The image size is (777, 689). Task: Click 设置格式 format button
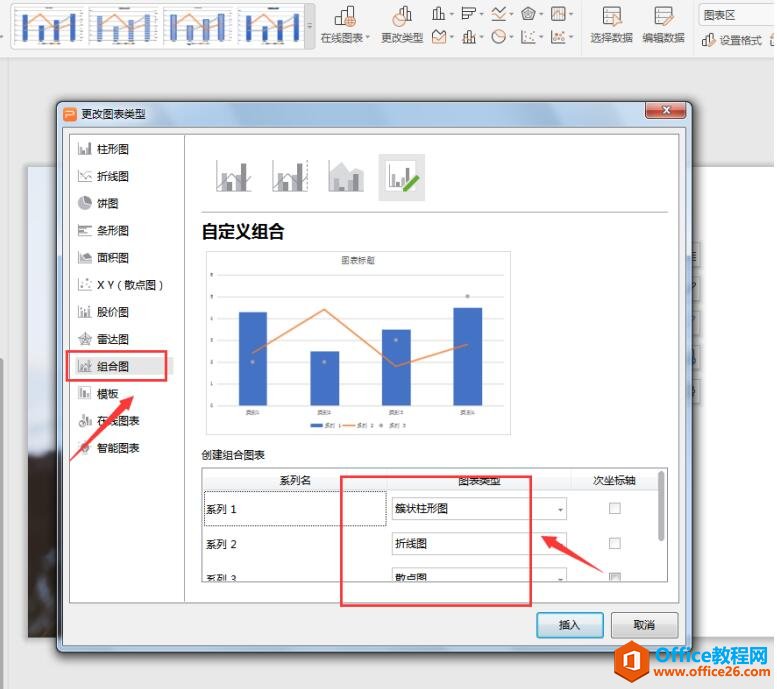[731, 40]
